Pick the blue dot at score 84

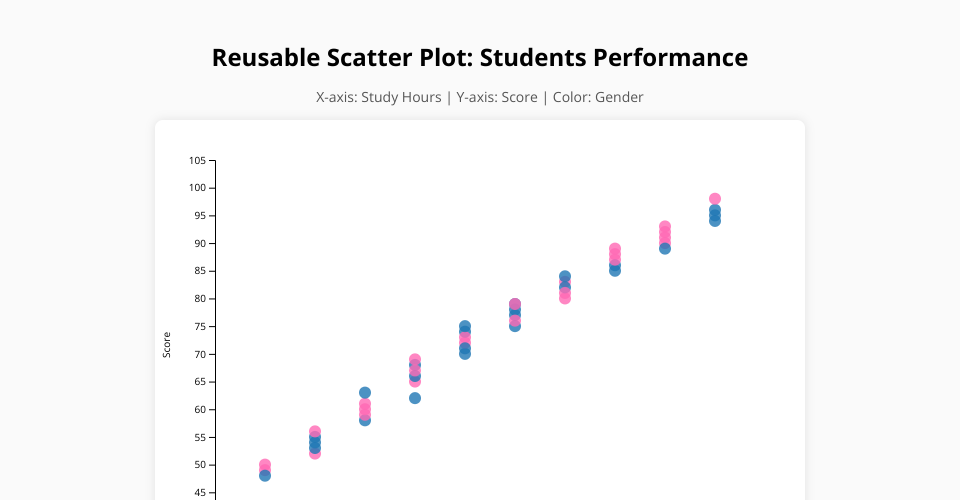coord(565,276)
